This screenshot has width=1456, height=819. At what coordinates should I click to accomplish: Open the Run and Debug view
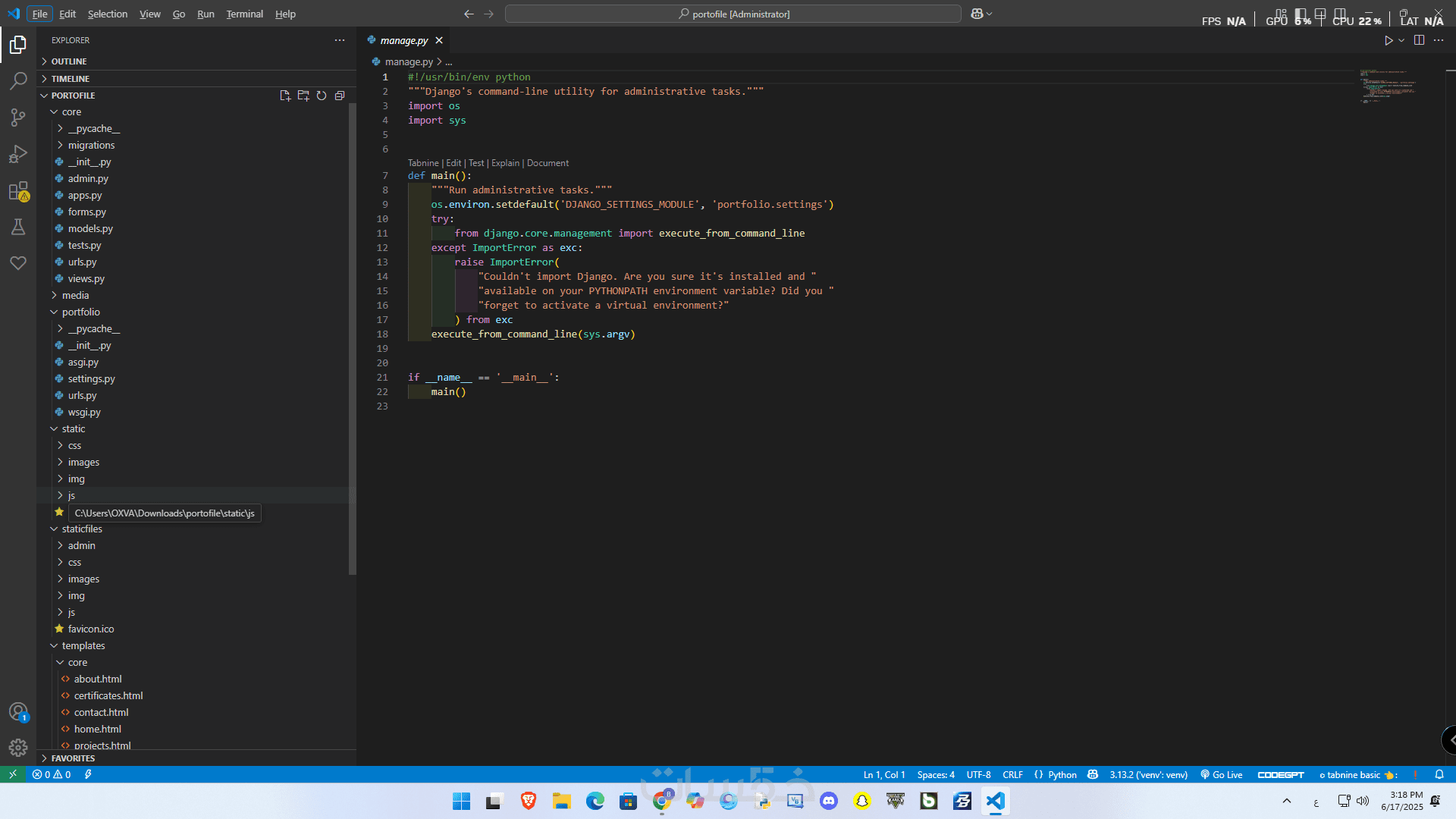(x=18, y=154)
